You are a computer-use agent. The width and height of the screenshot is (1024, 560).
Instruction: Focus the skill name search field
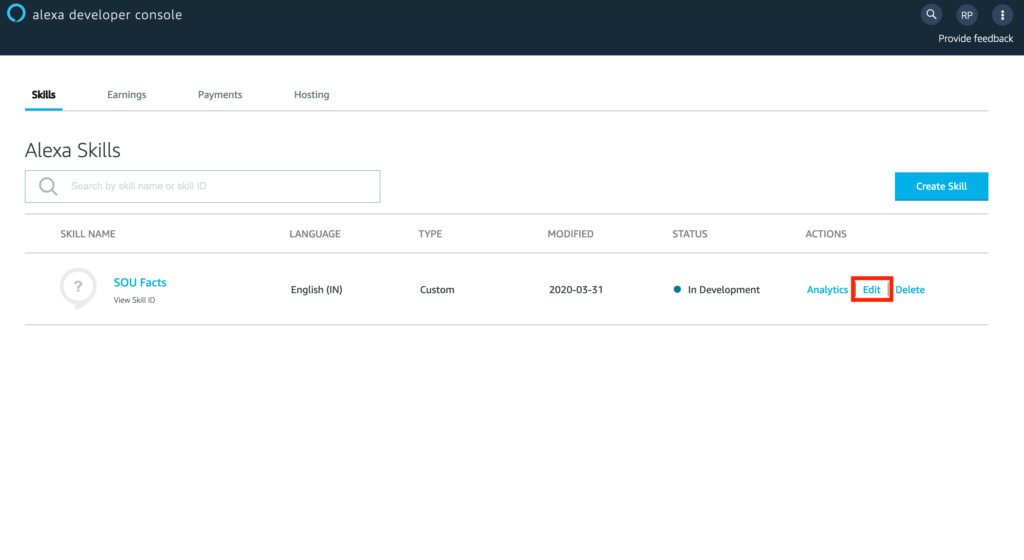click(x=220, y=186)
